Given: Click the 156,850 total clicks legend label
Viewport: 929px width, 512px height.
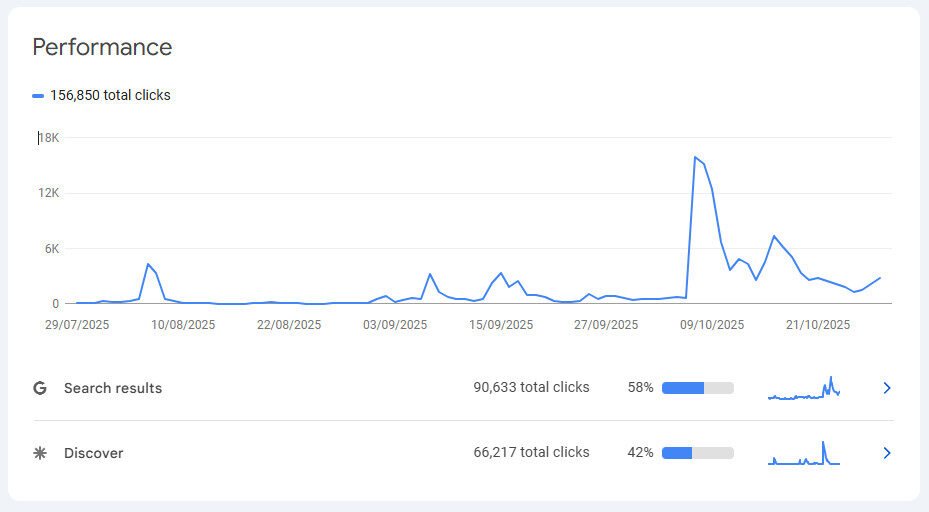Looking at the screenshot, I should (110, 96).
